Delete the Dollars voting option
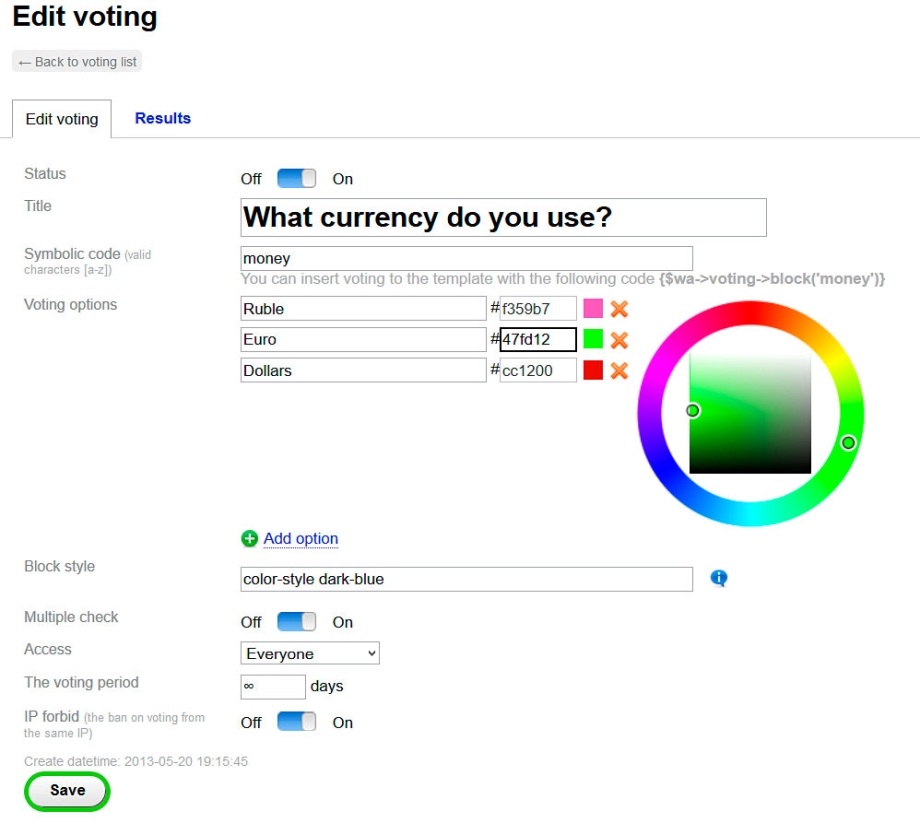The width and height of the screenshot is (920, 823). point(619,371)
